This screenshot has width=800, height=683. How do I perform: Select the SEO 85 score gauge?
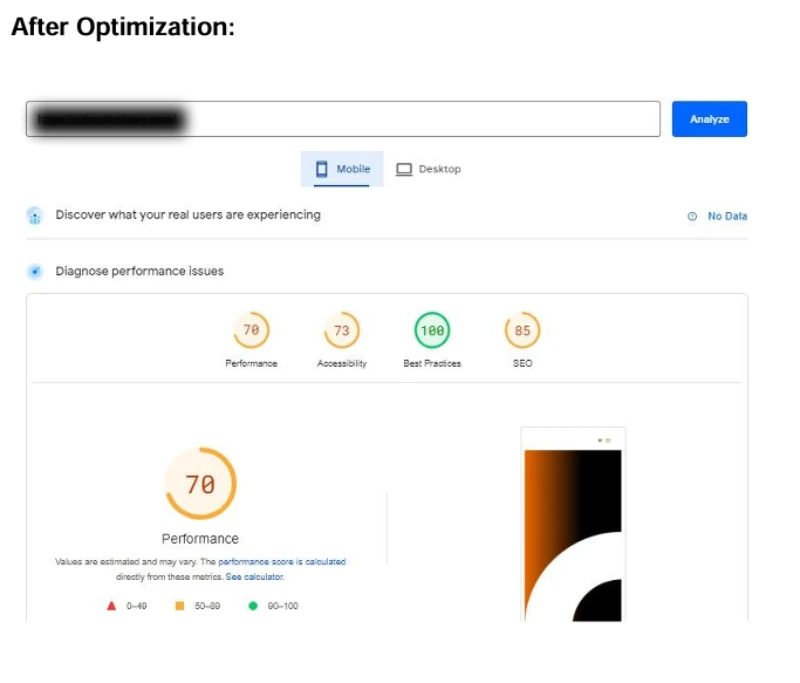tap(522, 330)
